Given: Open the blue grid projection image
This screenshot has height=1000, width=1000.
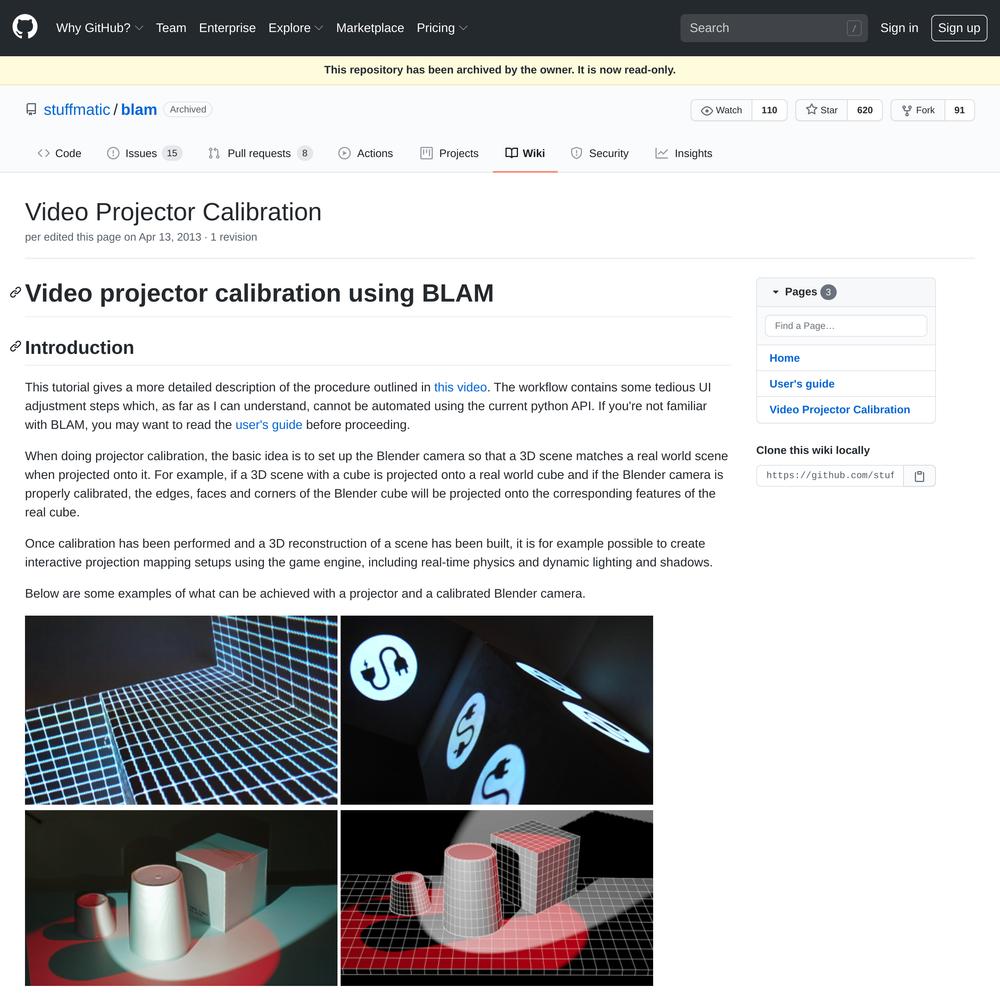Looking at the screenshot, I should [x=181, y=710].
